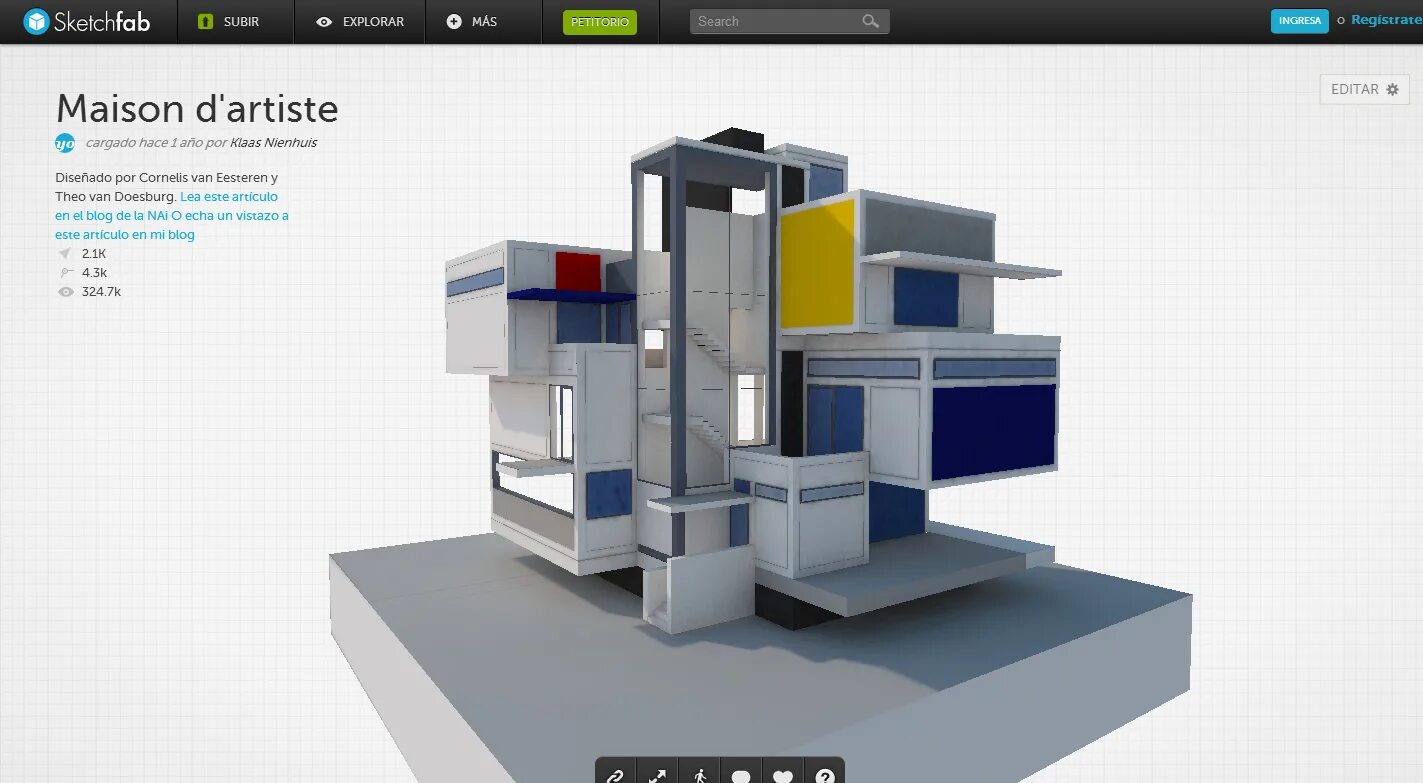Image resolution: width=1423 pixels, height=783 pixels.
Task: Open Klaas Nienhuis author profile link
Action: tap(273, 143)
